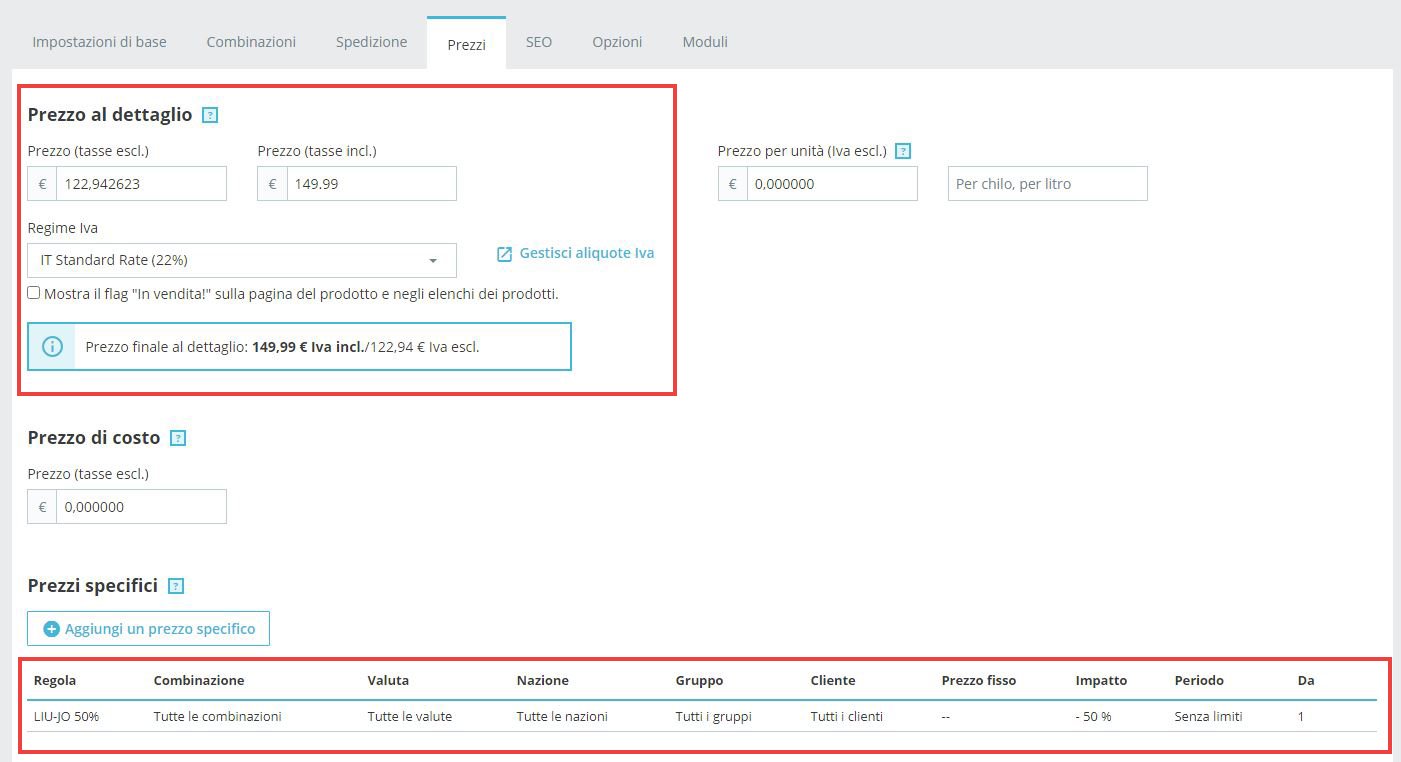Open help icon beside Prezzo di costo
1401x762 pixels.
coord(178,438)
